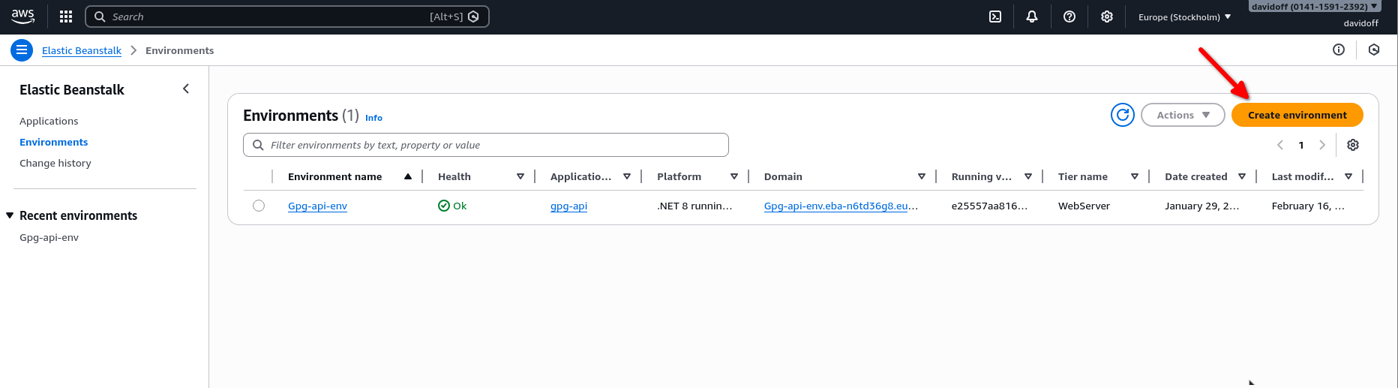The width and height of the screenshot is (1398, 388).
Task: Sort by Platform column arrow
Action: tap(734, 176)
